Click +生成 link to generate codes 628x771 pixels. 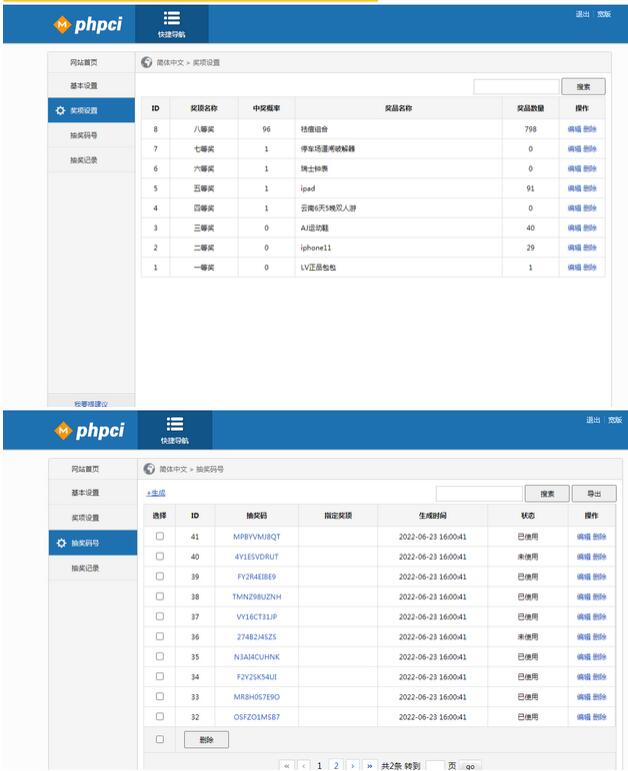(x=156, y=493)
